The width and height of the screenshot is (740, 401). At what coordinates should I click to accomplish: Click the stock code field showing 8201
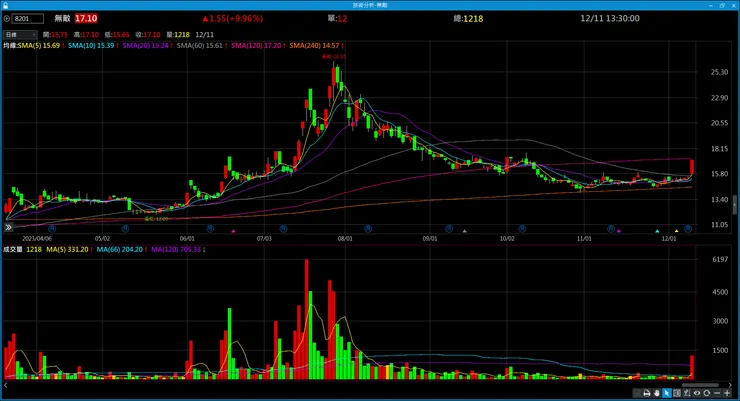(x=28, y=18)
